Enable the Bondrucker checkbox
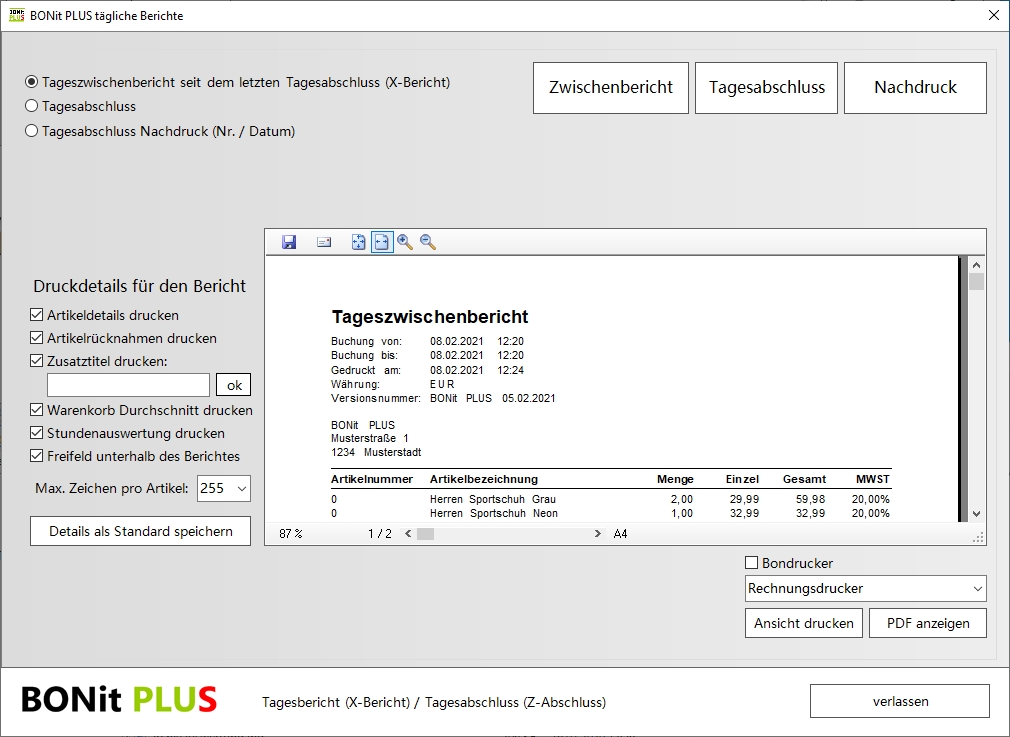Viewport: 1010px width, 737px height. point(751,563)
